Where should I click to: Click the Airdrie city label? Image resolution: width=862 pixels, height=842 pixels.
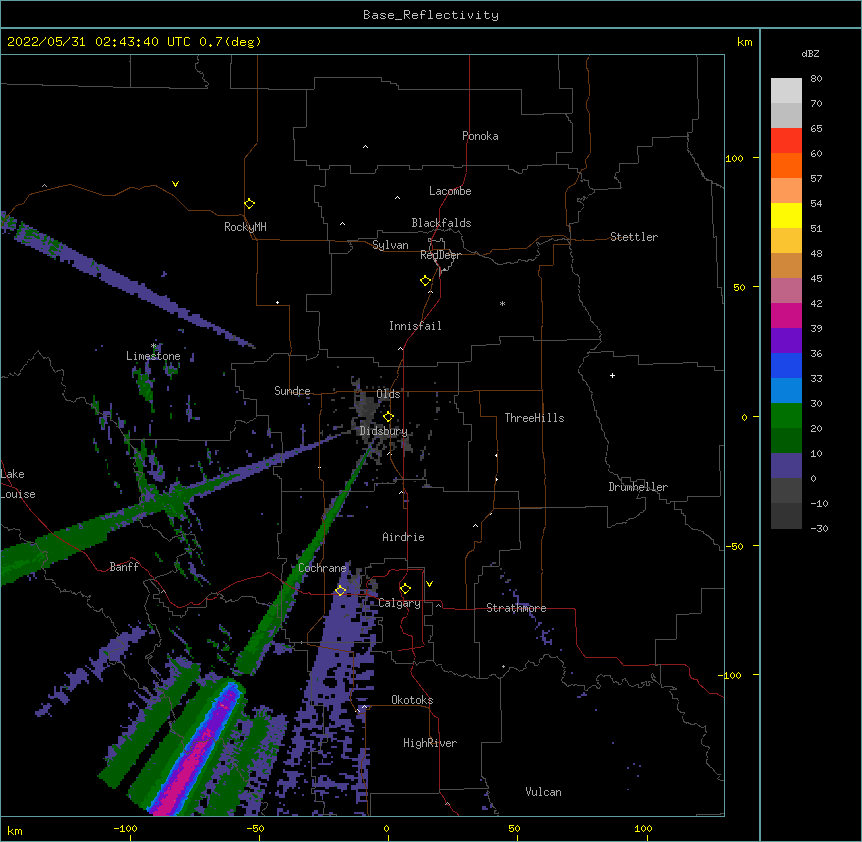point(403,537)
